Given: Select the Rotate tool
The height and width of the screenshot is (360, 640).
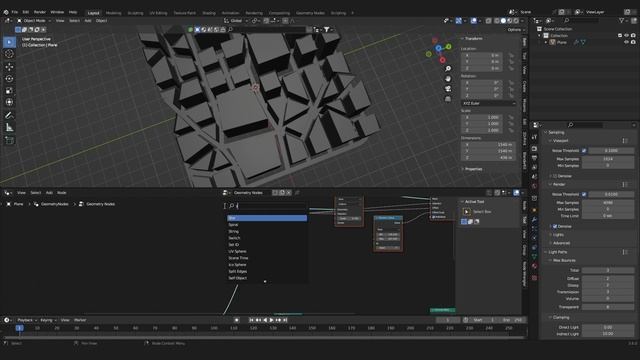Looking at the screenshot, I should click(9, 78).
